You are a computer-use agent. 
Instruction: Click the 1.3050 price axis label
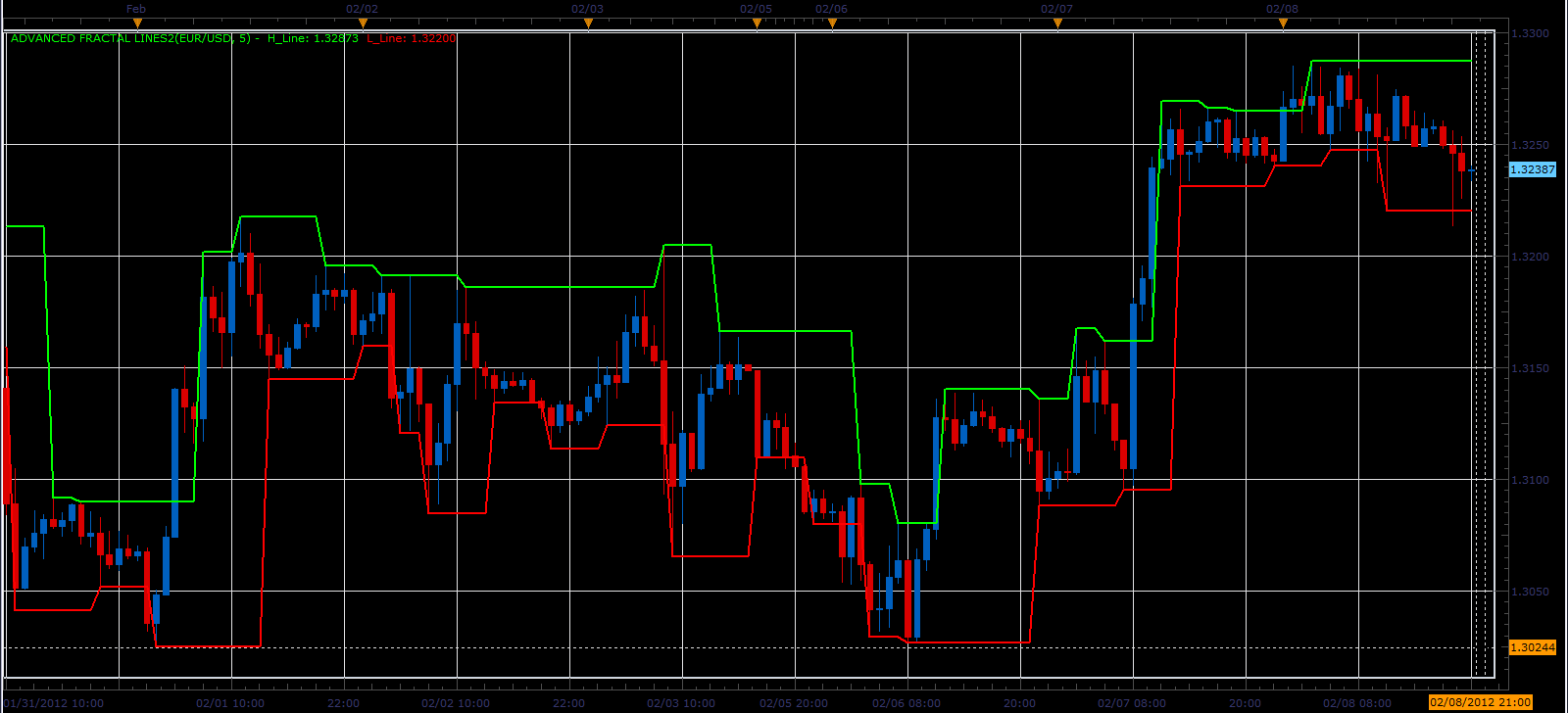click(1530, 592)
